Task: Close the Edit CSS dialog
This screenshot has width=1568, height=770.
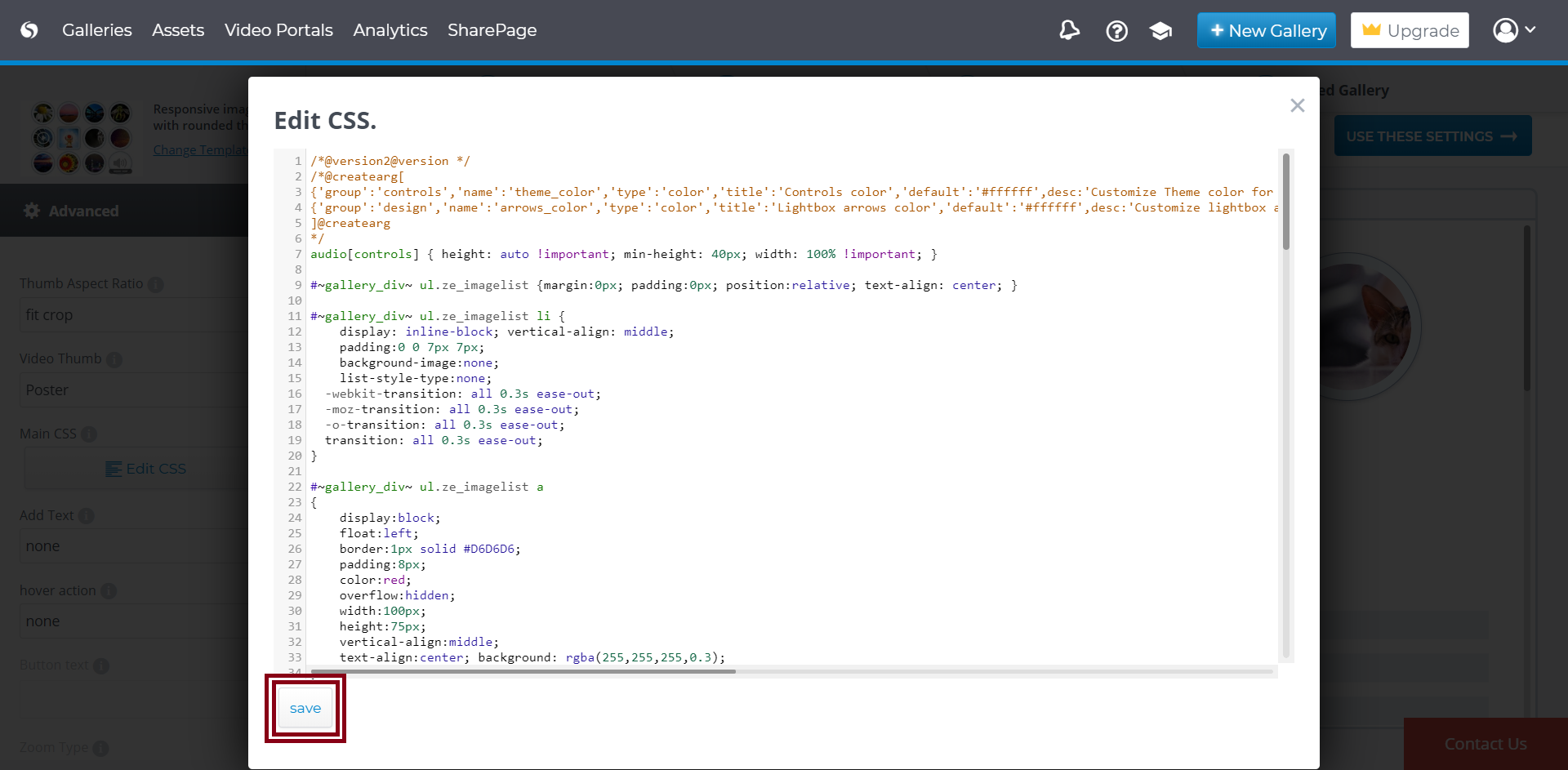Action: point(1297,105)
